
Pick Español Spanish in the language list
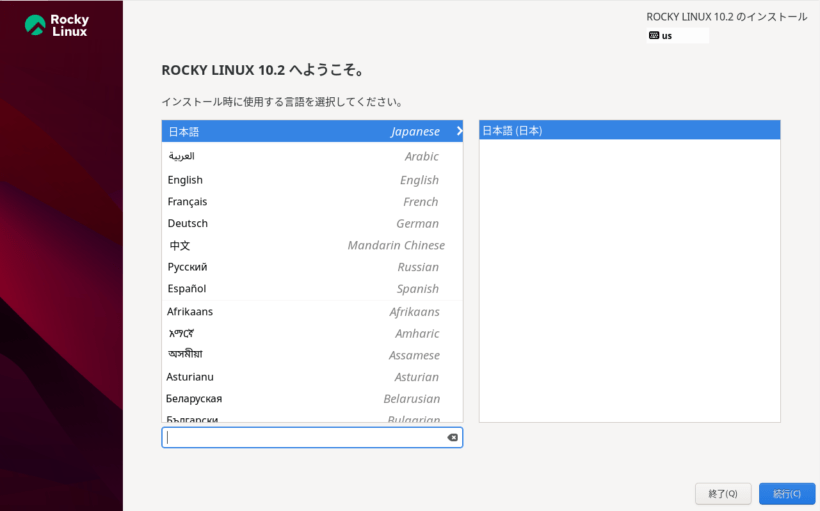pyautogui.click(x=312, y=289)
